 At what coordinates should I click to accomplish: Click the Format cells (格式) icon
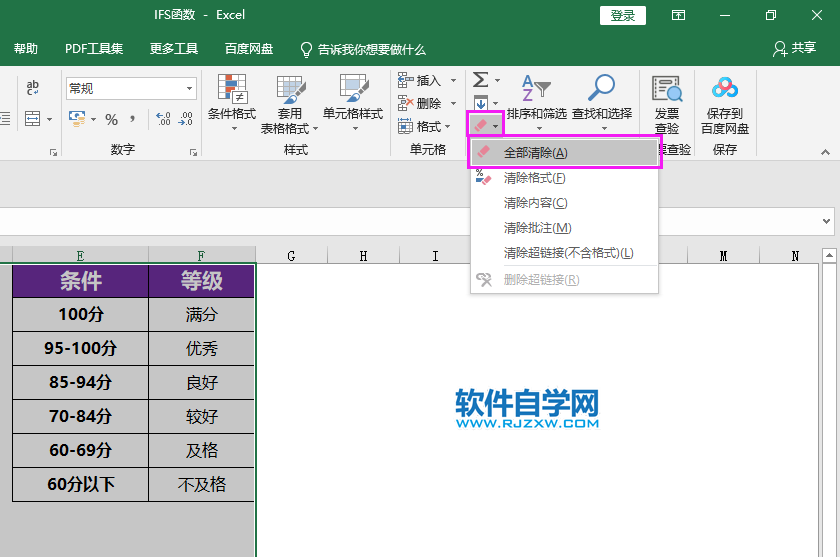(406, 126)
